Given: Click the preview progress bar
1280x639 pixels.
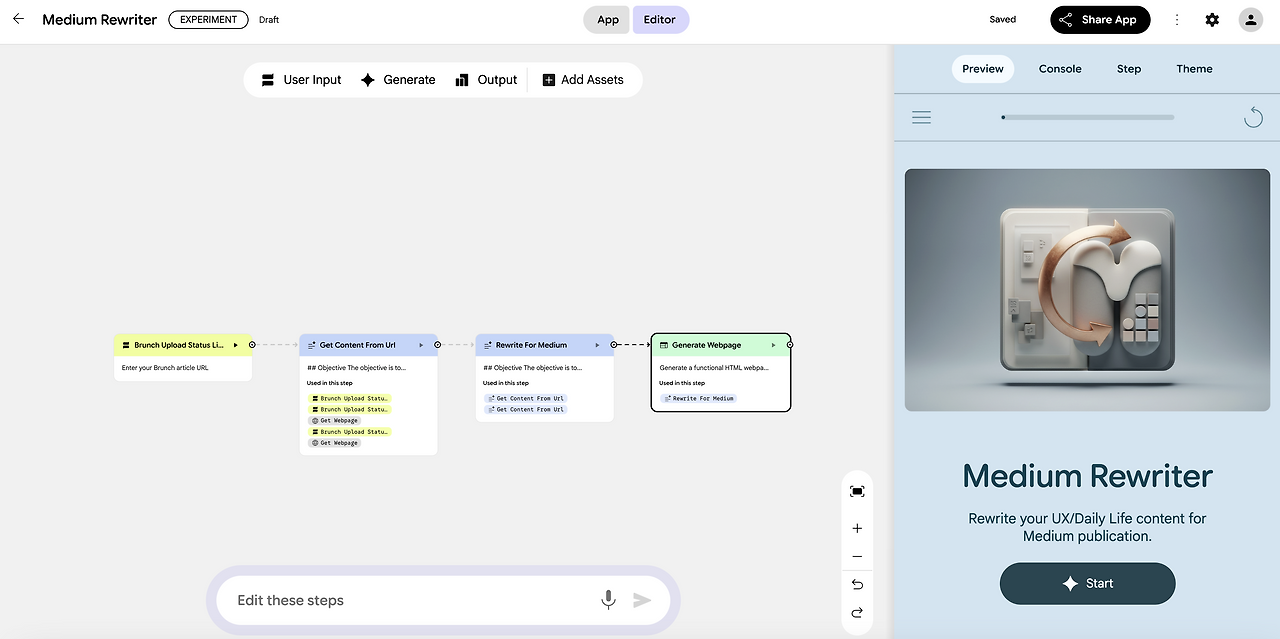Looking at the screenshot, I should pos(1088,117).
